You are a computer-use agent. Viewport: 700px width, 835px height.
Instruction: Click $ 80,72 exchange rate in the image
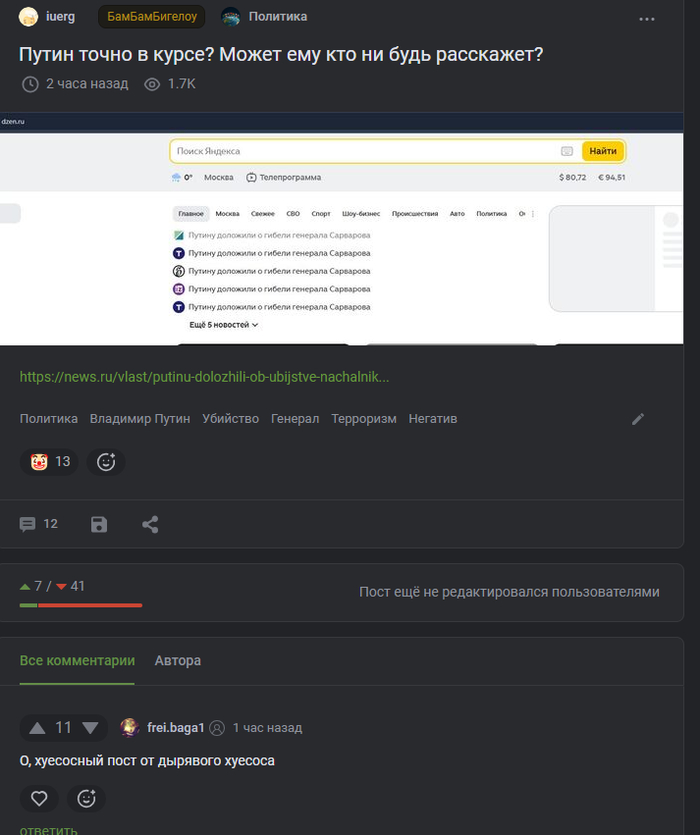pyautogui.click(x=572, y=177)
